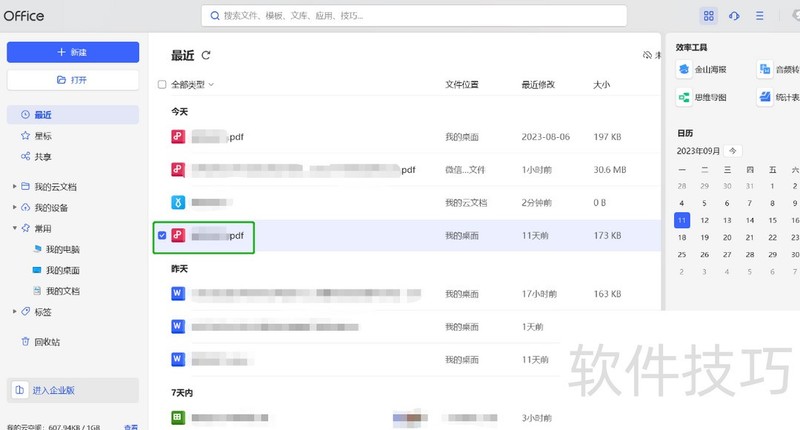This screenshot has width=800, height=430.
Task: Click the cloud-off icon at right of 最近 header
Action: pyautogui.click(x=647, y=55)
